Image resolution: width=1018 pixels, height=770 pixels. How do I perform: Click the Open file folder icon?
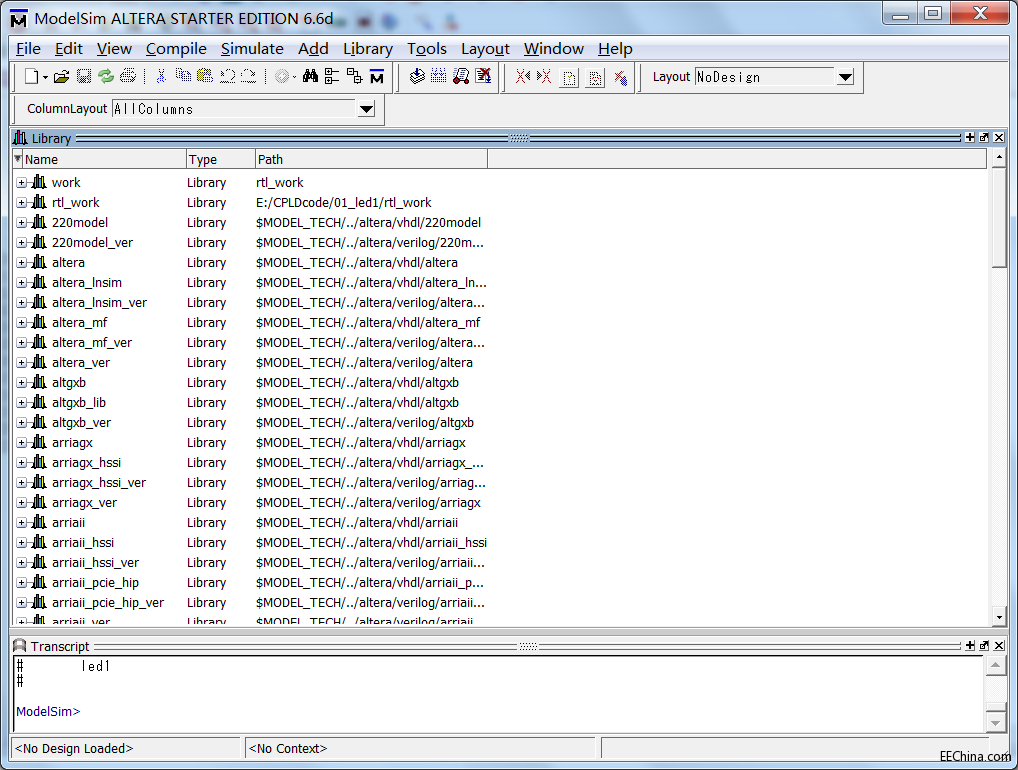61,77
